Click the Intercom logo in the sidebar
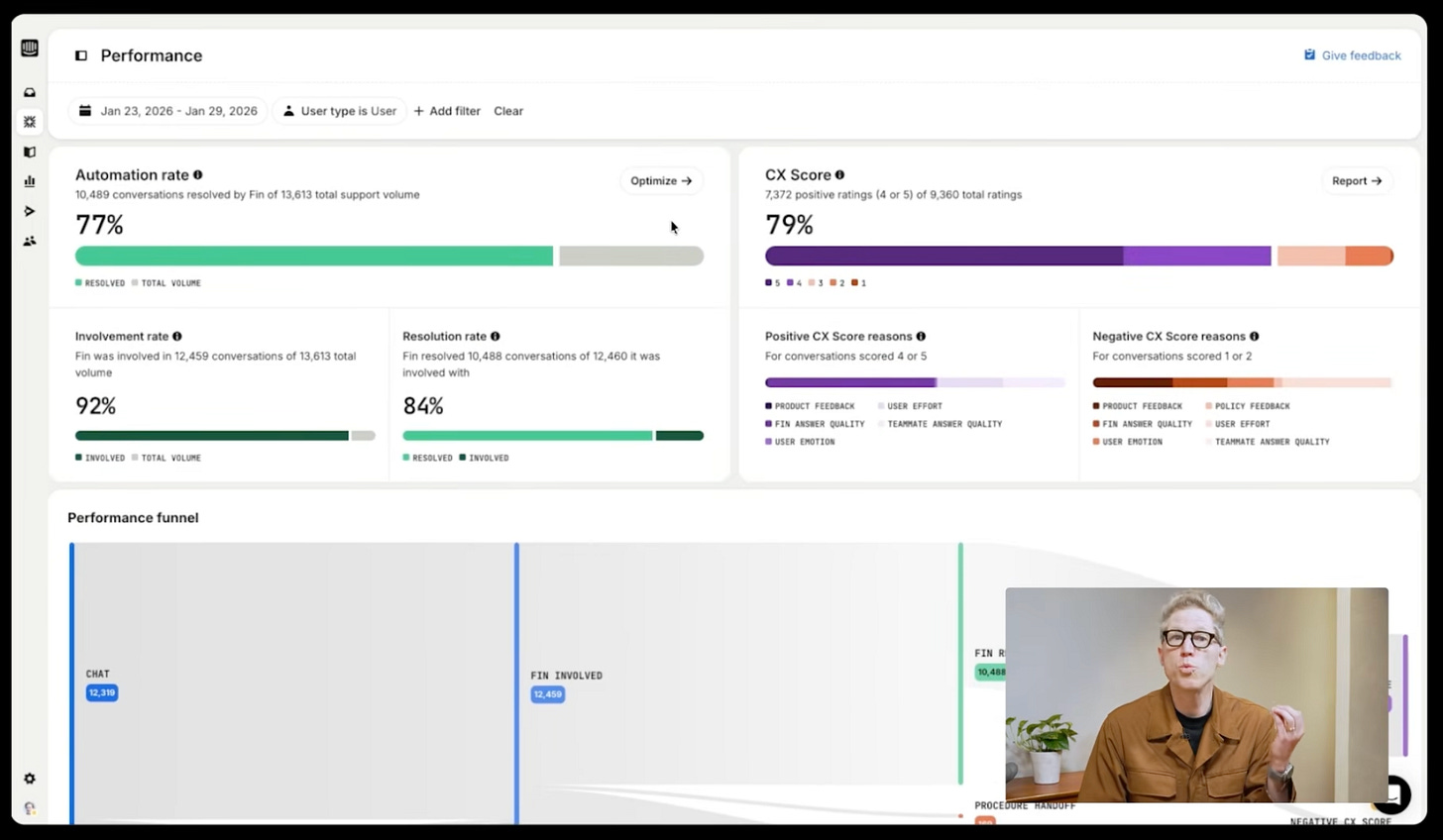1443x840 pixels. 30,48
